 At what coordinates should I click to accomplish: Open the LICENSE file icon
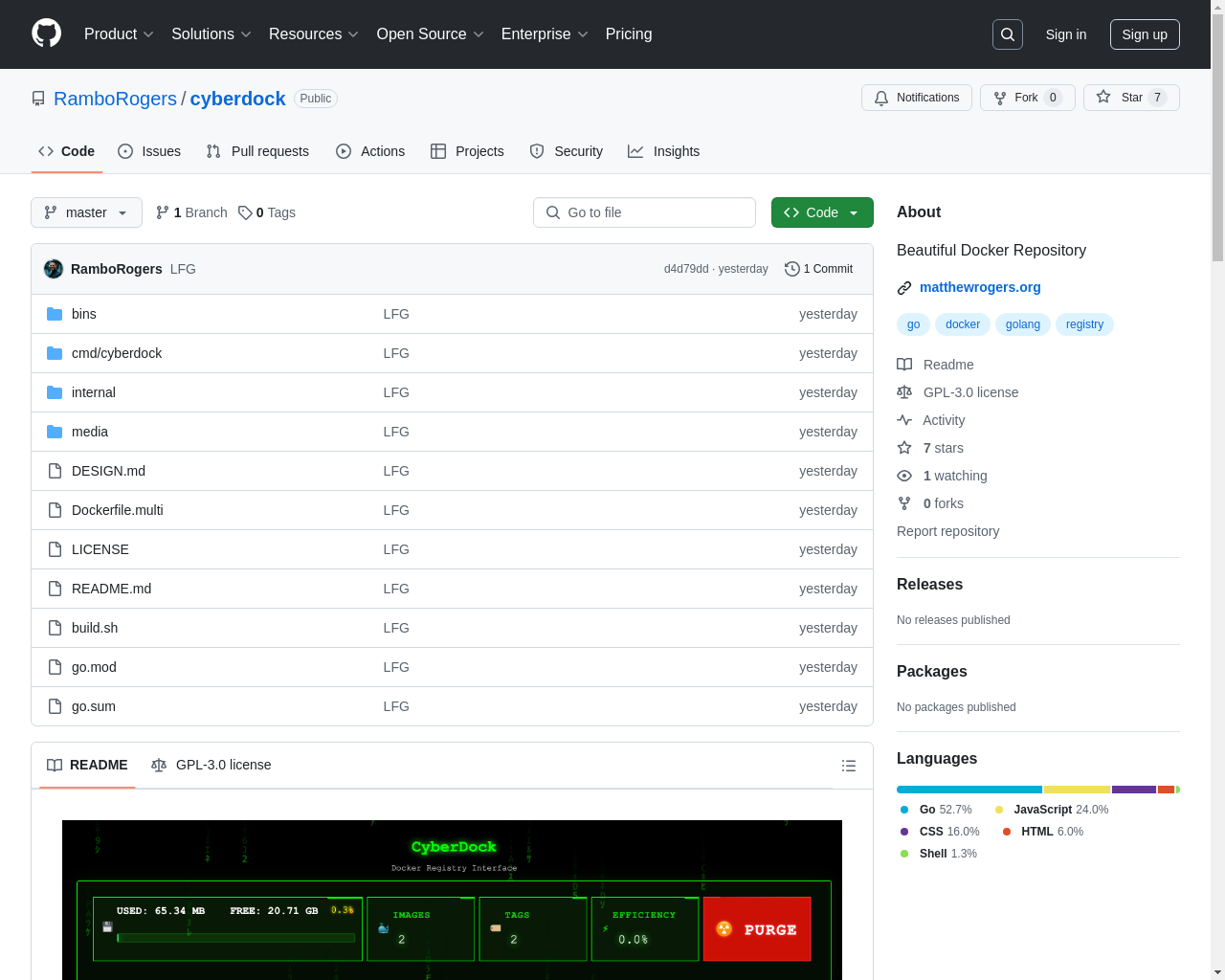pos(55,549)
